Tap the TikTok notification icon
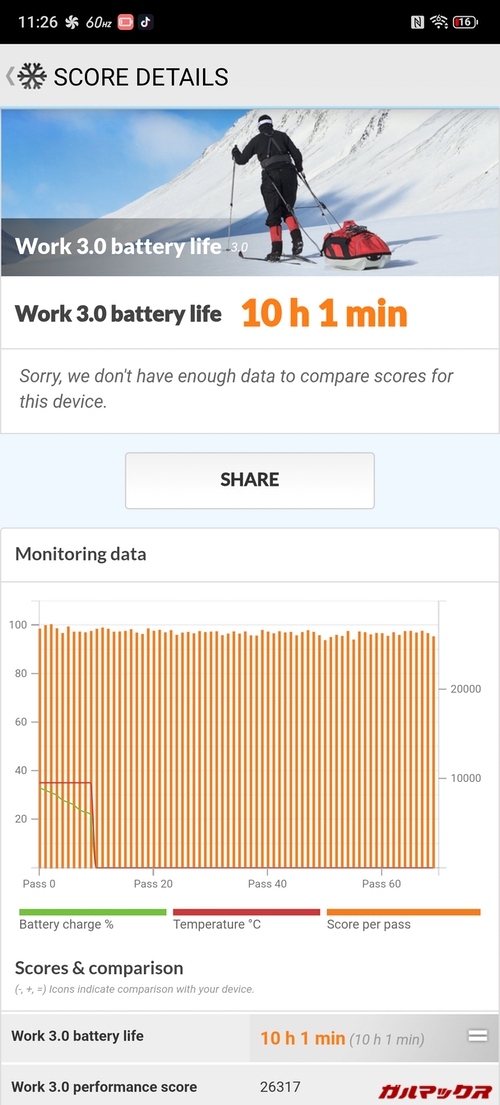This screenshot has width=500, height=1105. tap(145, 22)
